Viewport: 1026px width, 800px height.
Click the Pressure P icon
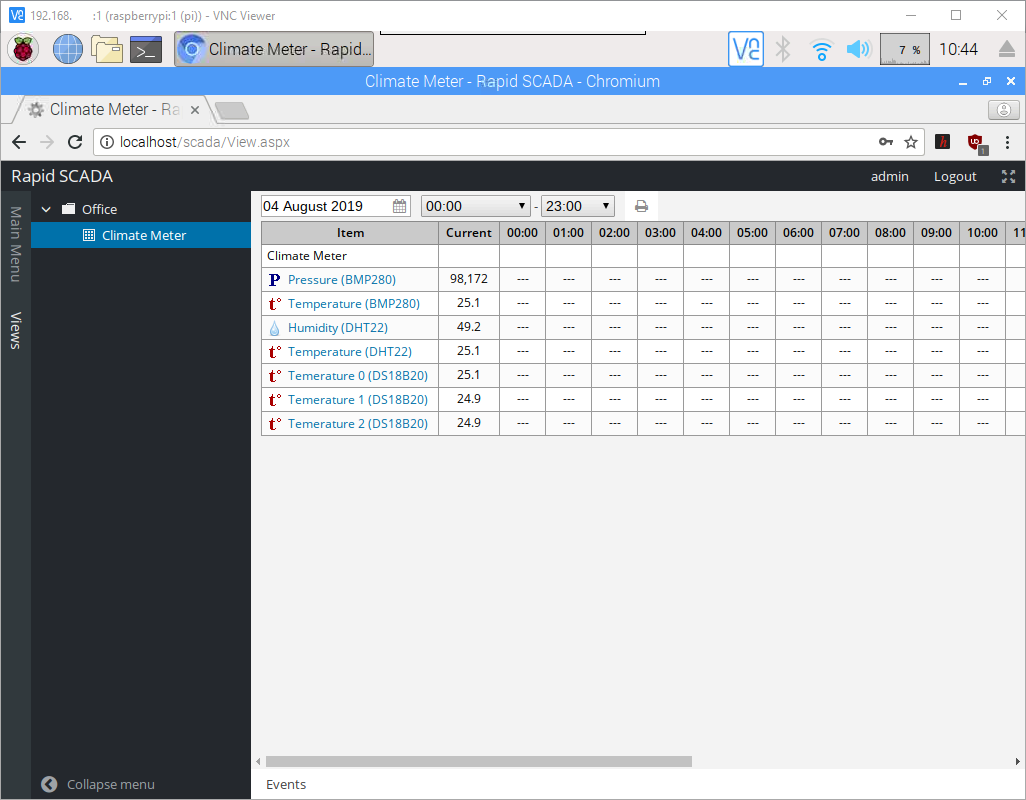[x=274, y=279]
